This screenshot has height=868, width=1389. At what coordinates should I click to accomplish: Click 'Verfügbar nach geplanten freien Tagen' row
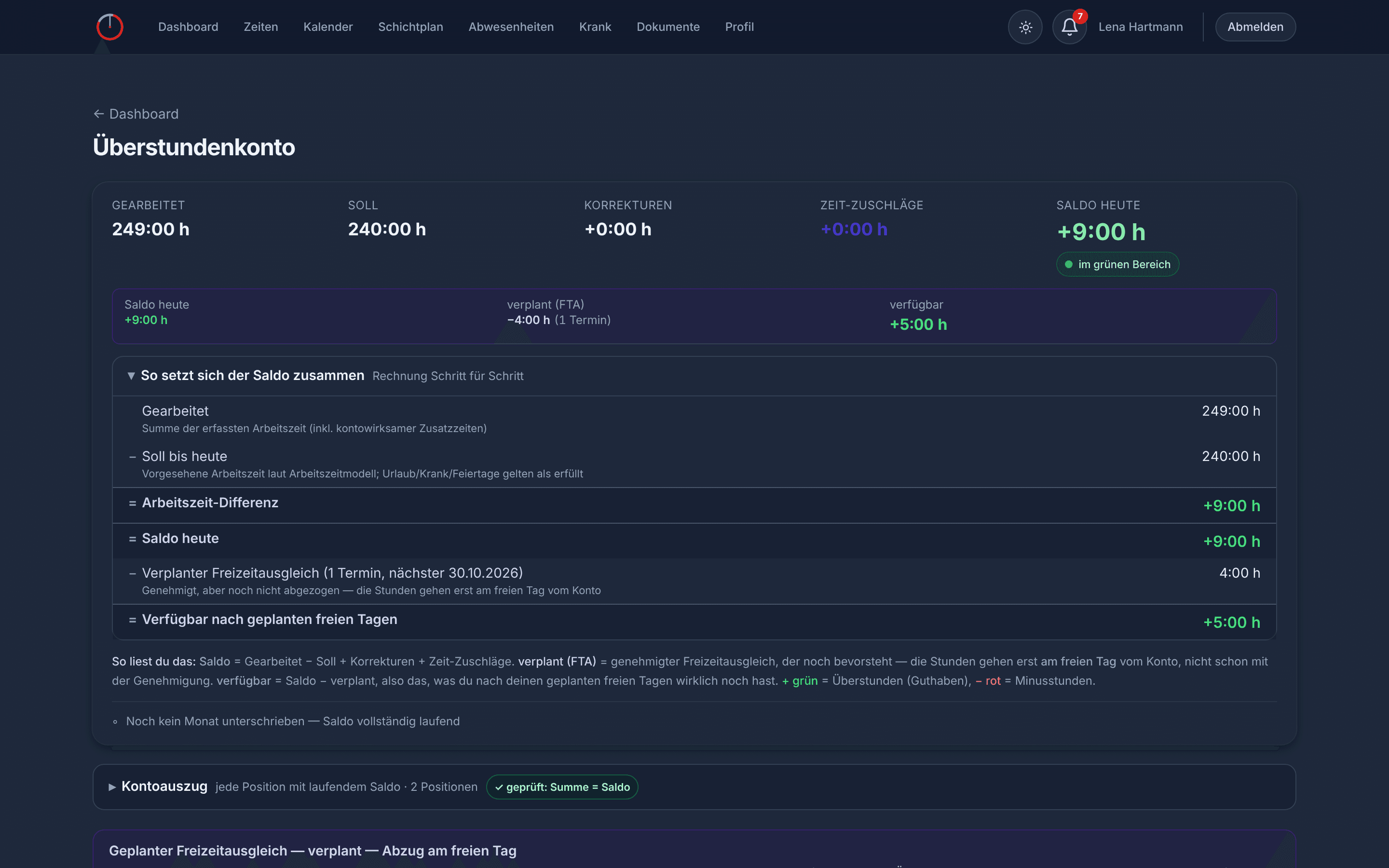(x=694, y=622)
